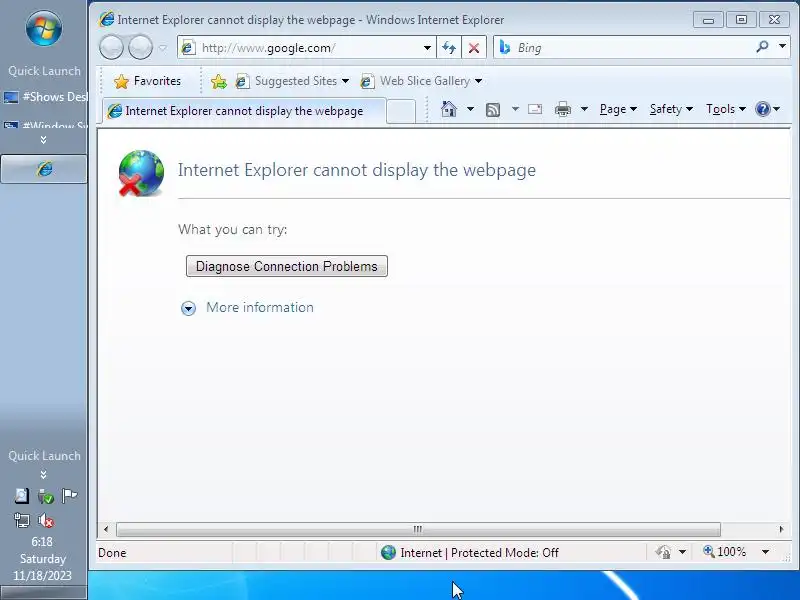Viewport: 800px width, 600px height.
Task: Click the error globe icon on page
Action: tap(141, 173)
